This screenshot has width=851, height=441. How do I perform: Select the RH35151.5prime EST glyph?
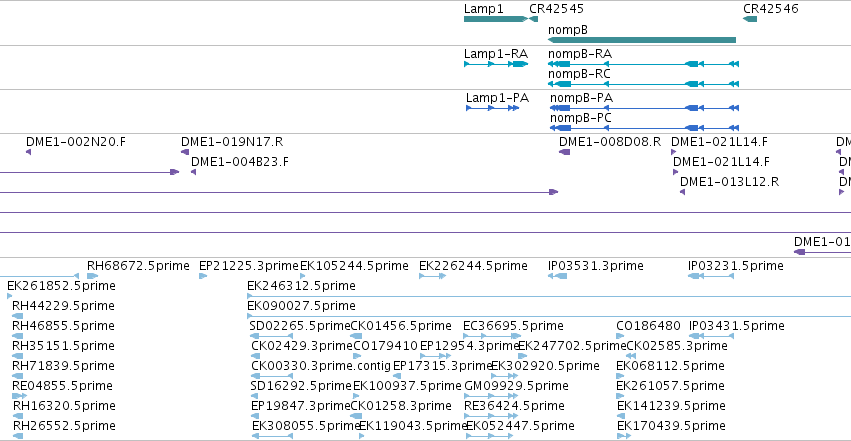pos(17,356)
